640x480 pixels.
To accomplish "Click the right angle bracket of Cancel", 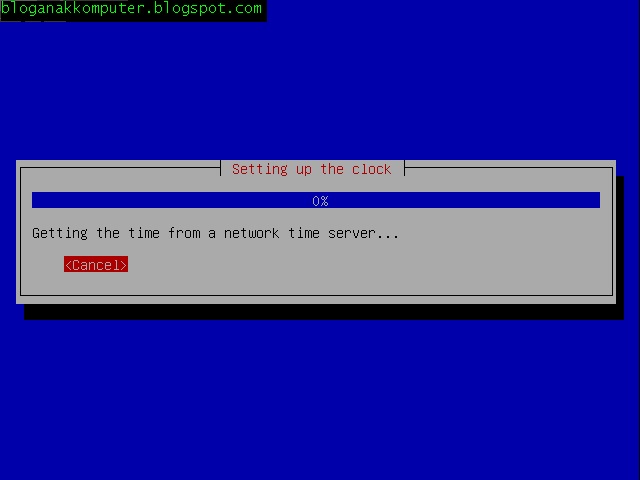I will pos(124,265).
